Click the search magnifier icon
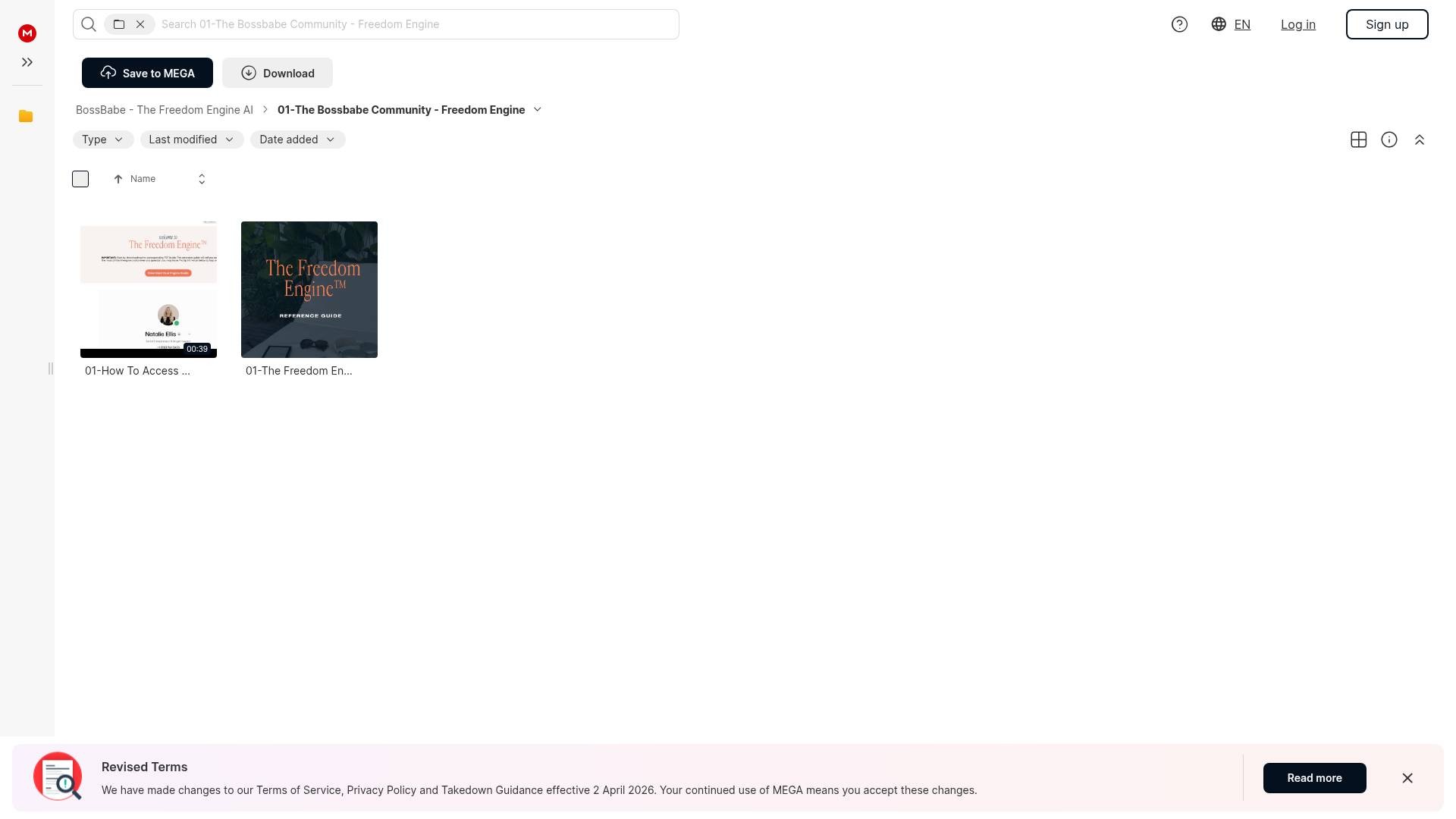The width and height of the screenshot is (1456, 819). tap(89, 24)
